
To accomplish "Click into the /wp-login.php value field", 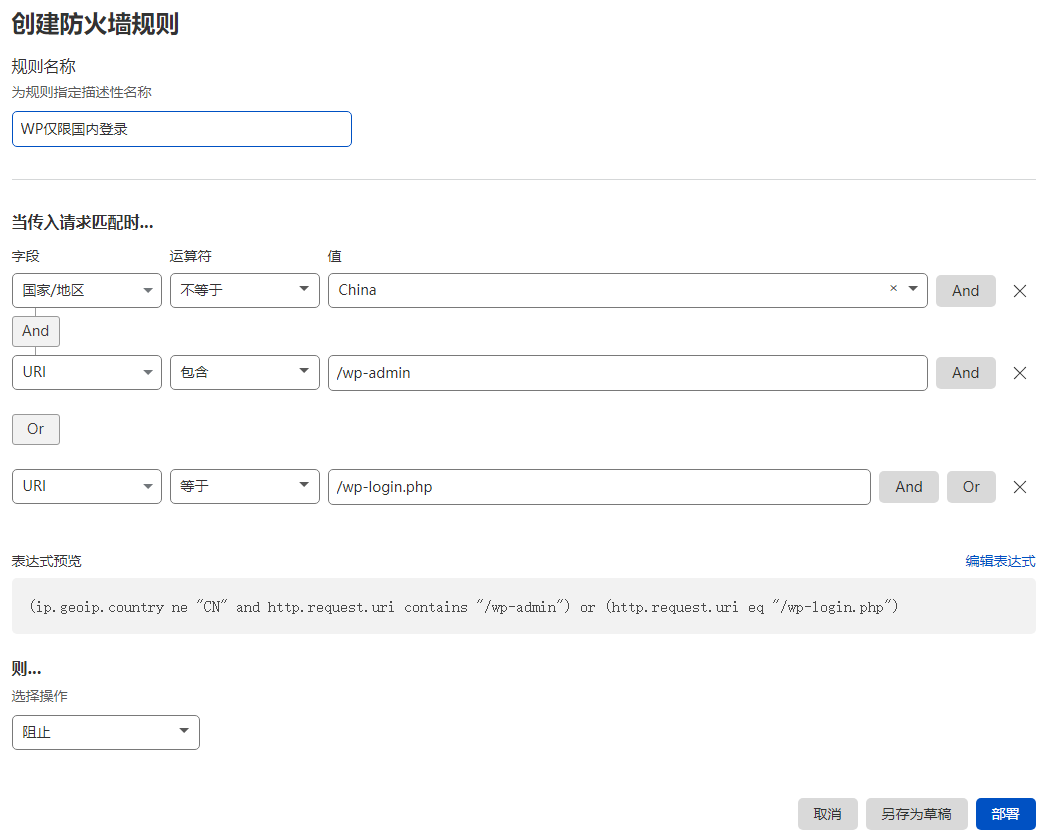I will click(x=599, y=487).
